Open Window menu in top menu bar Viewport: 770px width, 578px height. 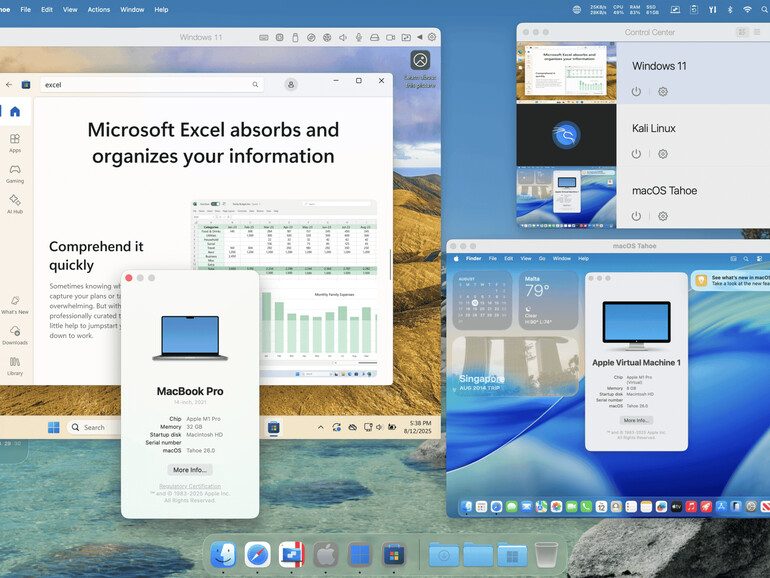(132, 9)
